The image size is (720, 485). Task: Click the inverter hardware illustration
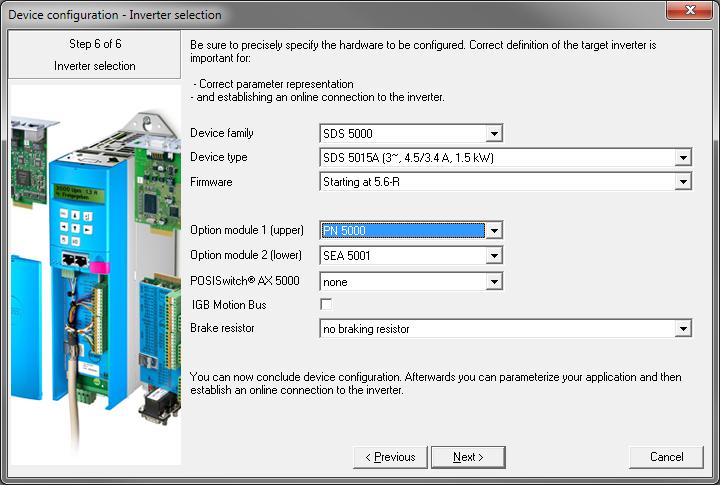[x=95, y=274]
